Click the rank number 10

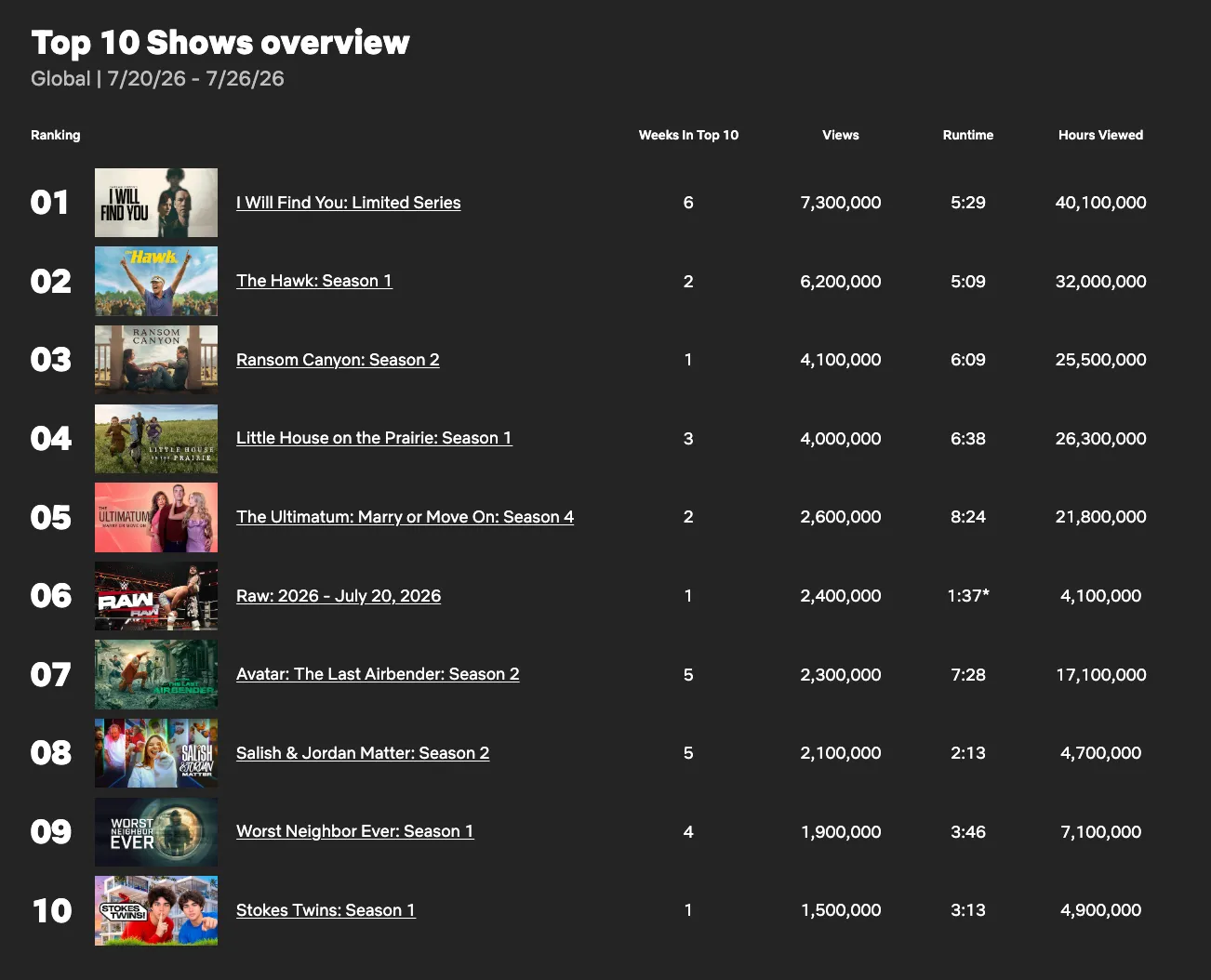pyautogui.click(x=52, y=910)
